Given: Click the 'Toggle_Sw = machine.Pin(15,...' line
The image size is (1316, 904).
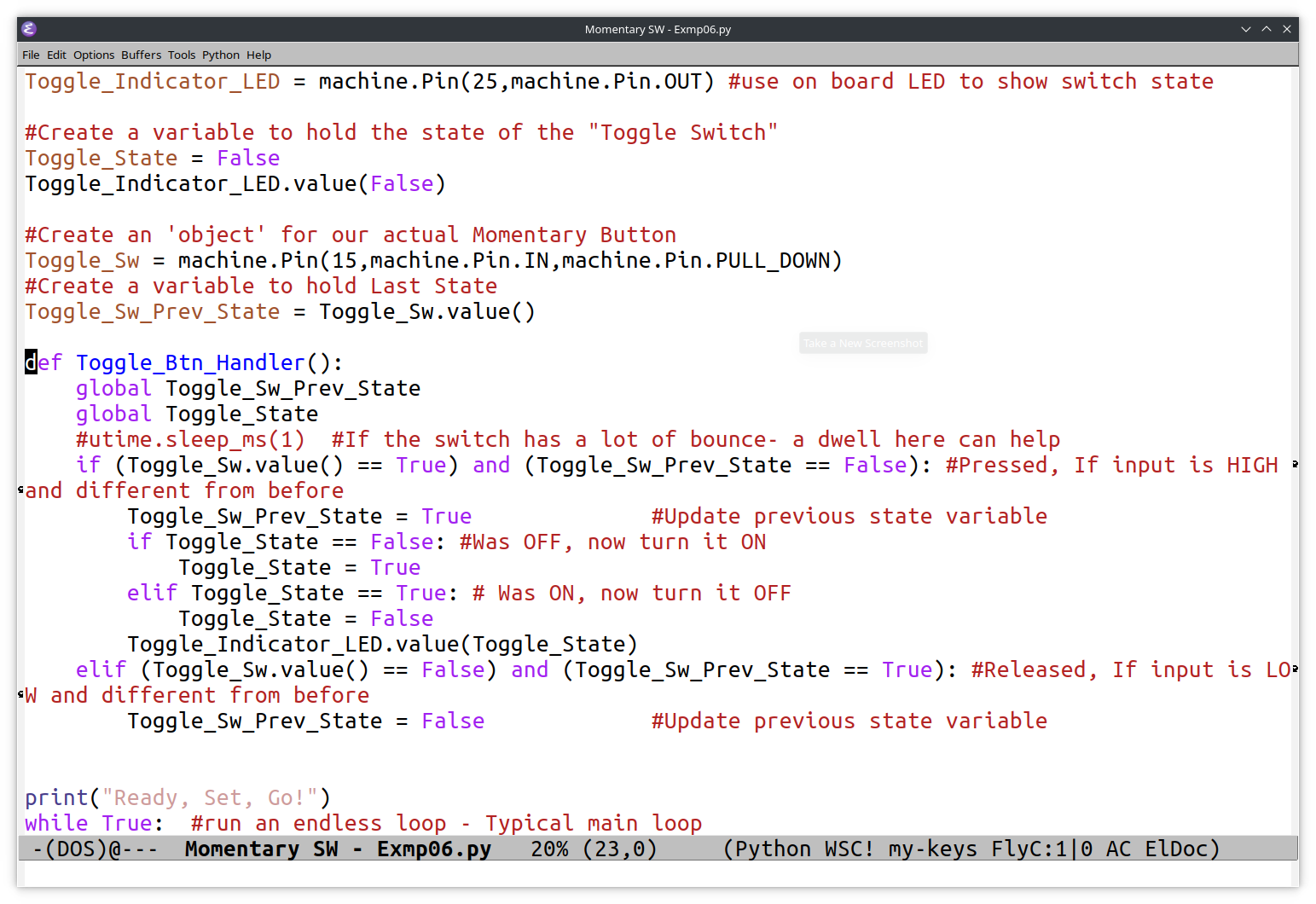Looking at the screenshot, I should [433, 261].
